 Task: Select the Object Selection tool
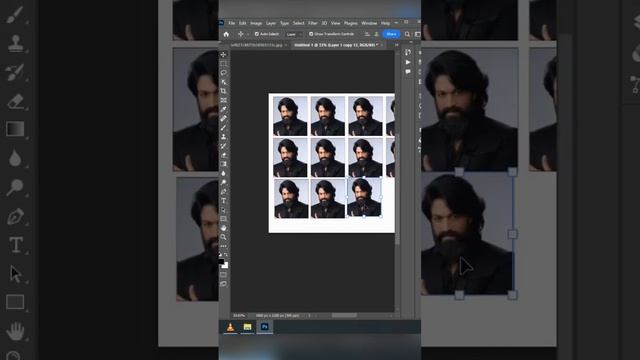tap(223, 82)
